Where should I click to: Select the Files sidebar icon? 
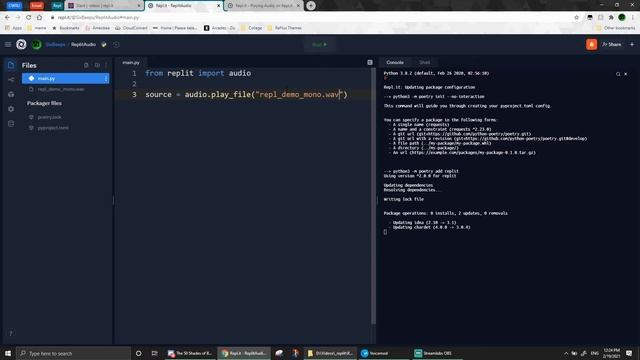(x=11, y=65)
